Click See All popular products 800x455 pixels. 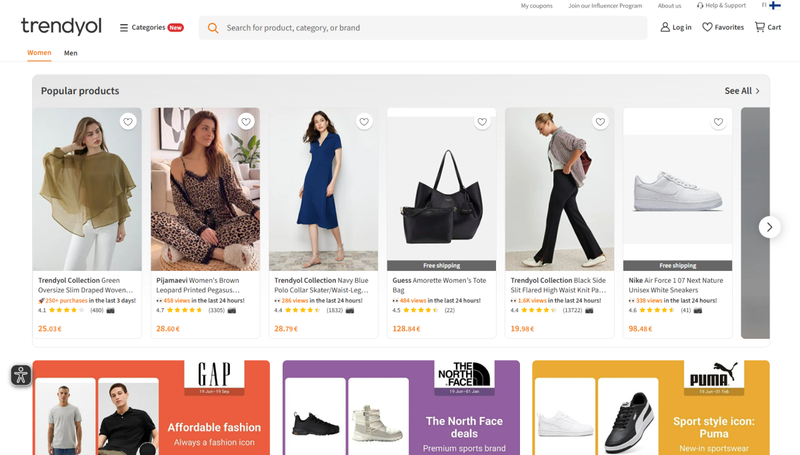point(742,91)
